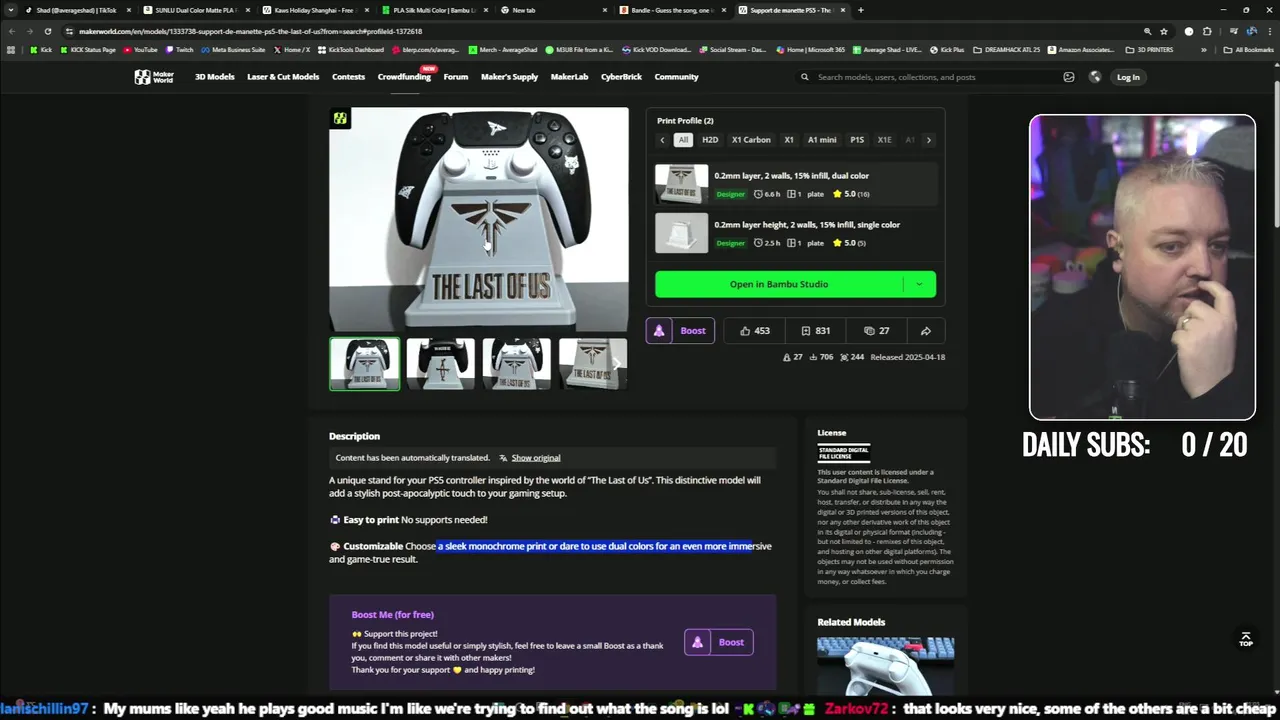1280x720 pixels.
Task: Click the back-to-top arrow icon
Action: click(1246, 638)
